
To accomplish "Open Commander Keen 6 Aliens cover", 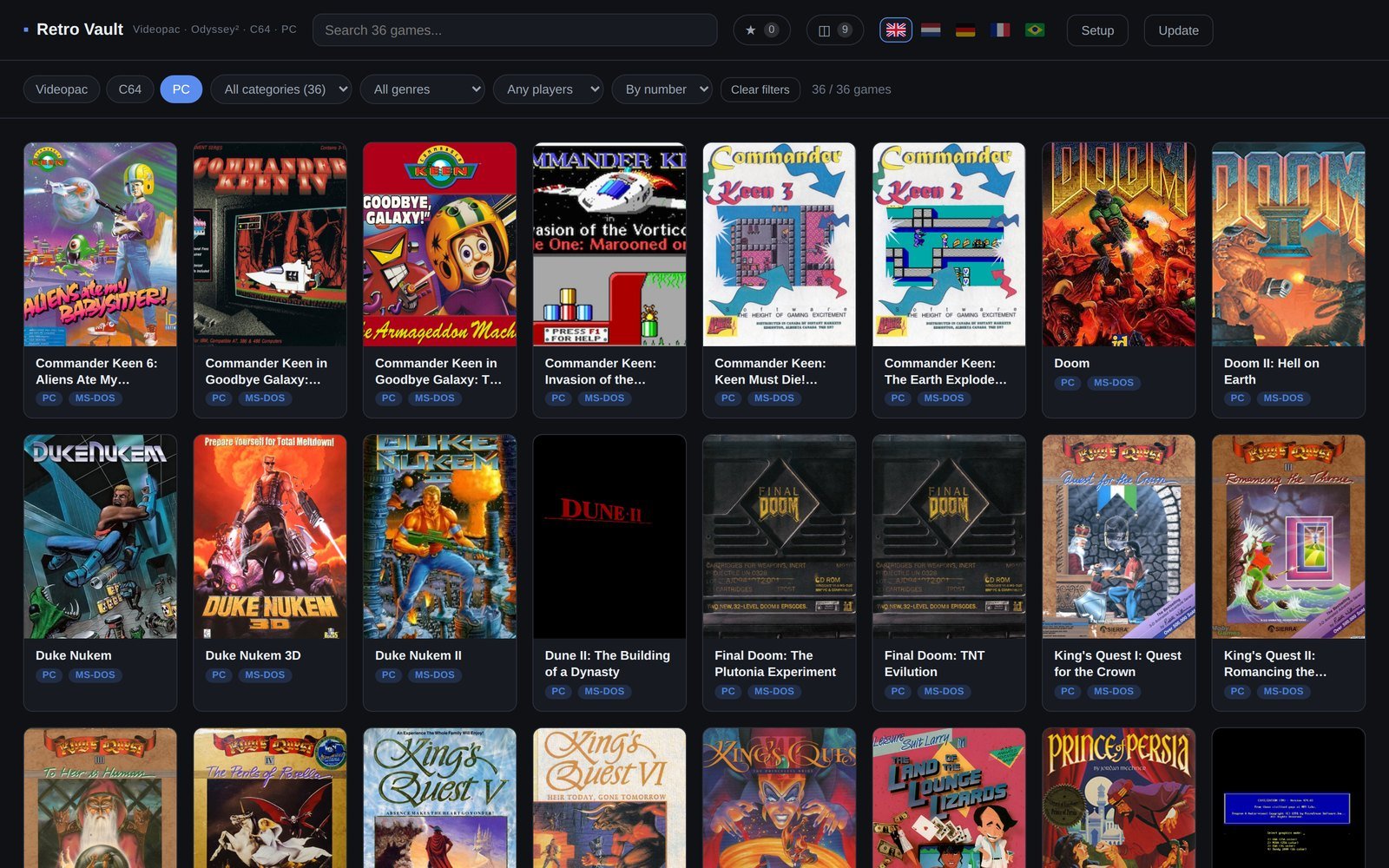I will 100,245.
